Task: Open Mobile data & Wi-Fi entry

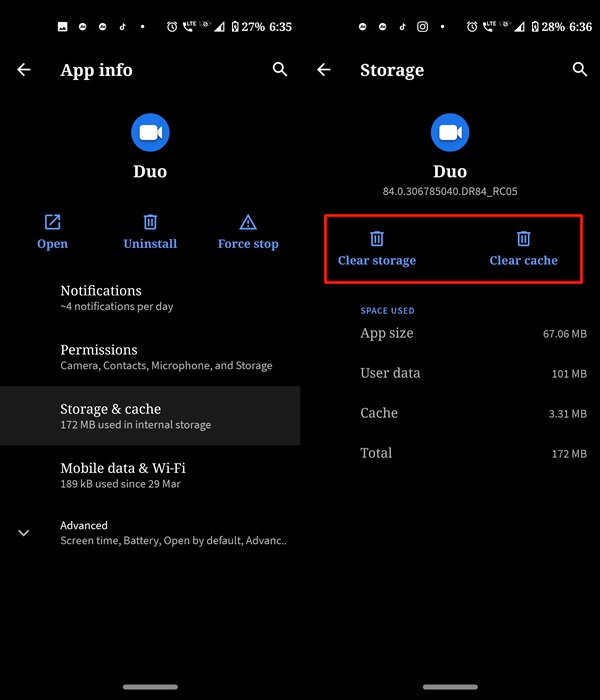Action: click(x=150, y=475)
